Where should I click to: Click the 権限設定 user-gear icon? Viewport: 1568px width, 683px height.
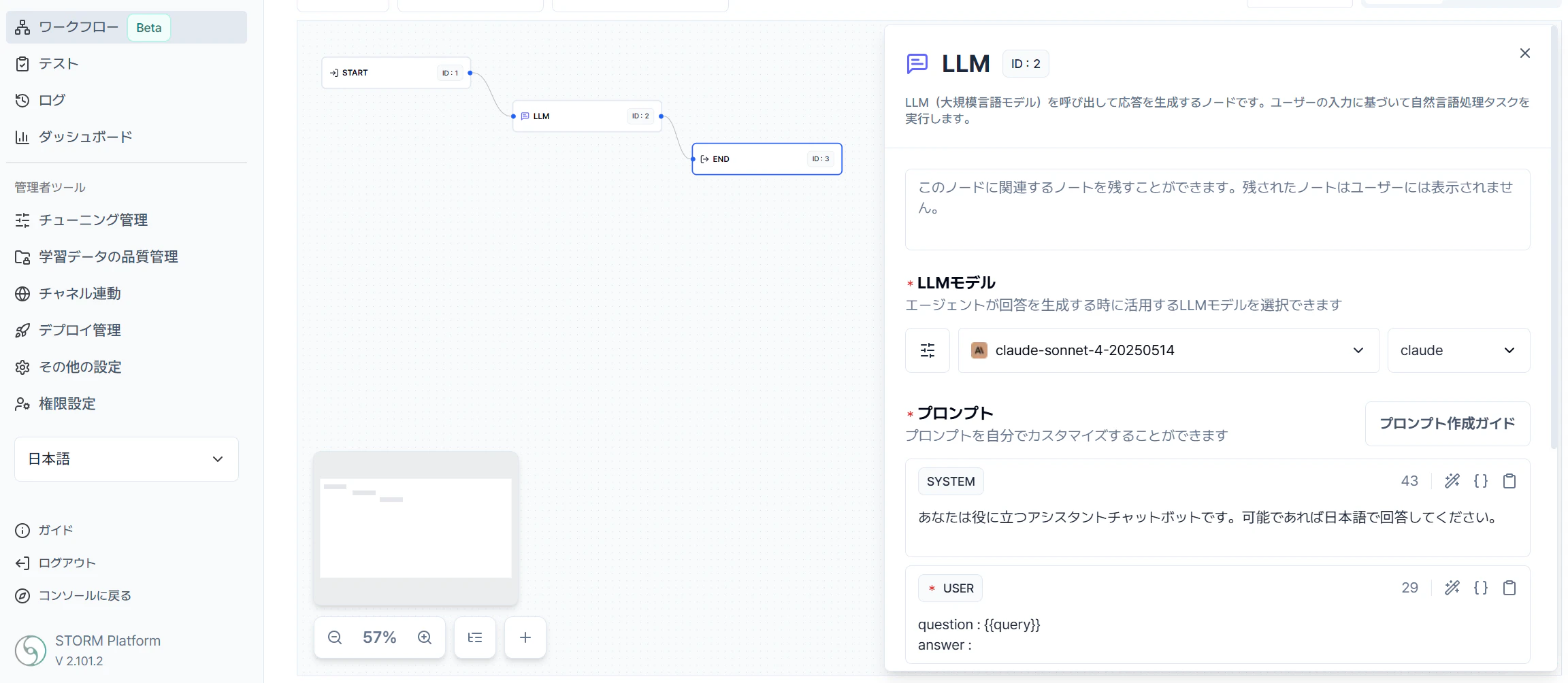(22, 404)
